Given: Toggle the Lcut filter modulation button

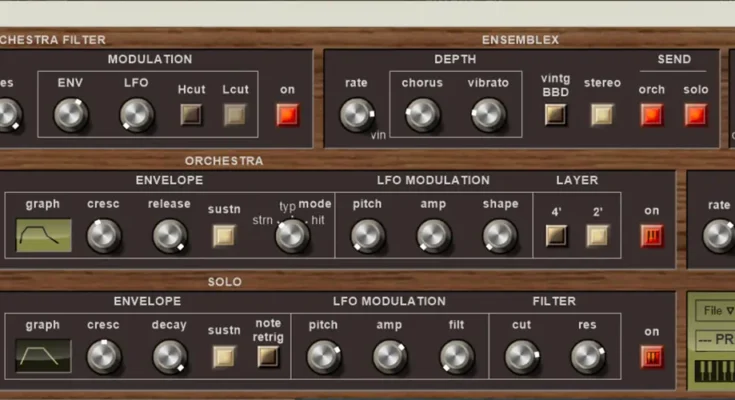Looking at the screenshot, I should 233,114.
